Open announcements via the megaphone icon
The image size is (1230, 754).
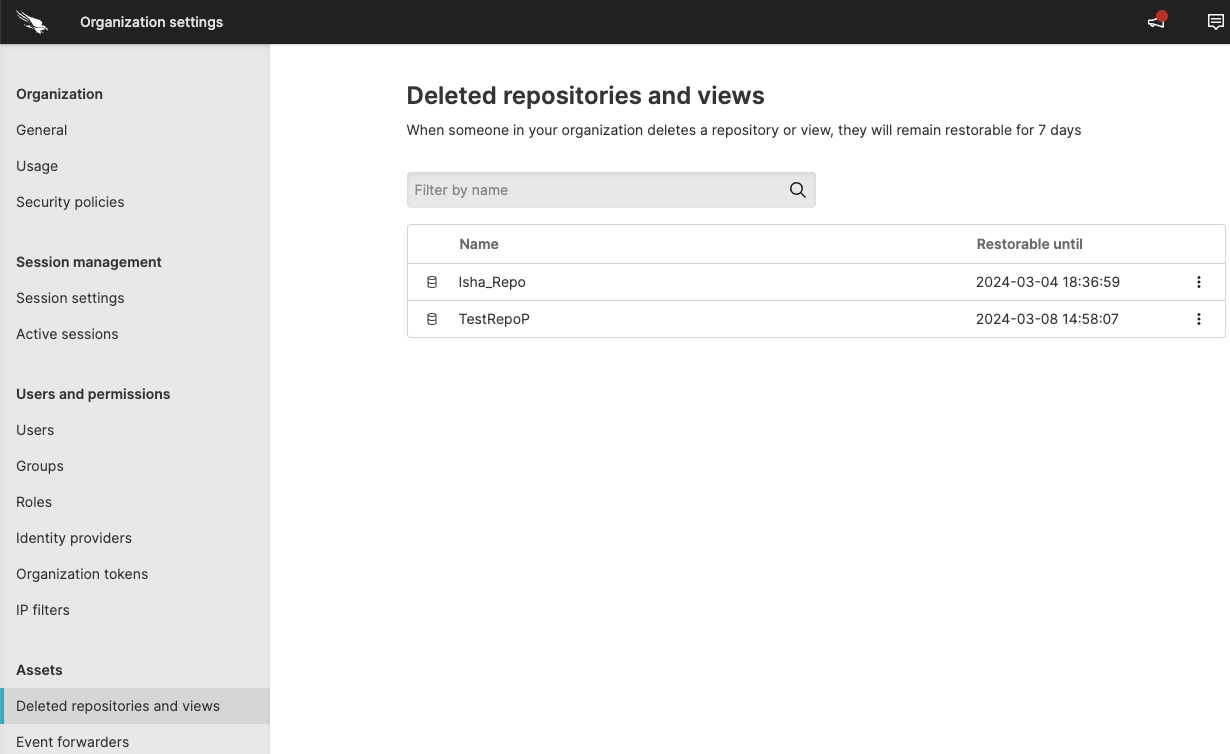pos(1156,21)
